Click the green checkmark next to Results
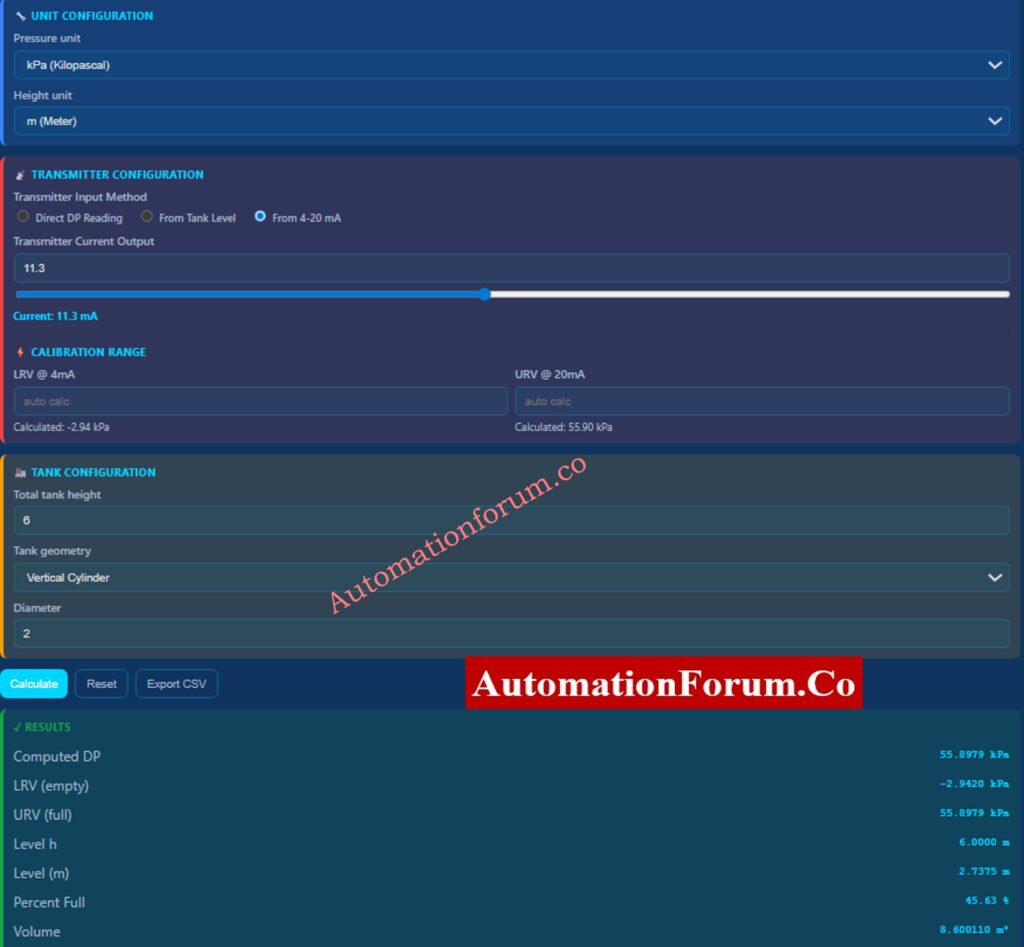 [17, 727]
